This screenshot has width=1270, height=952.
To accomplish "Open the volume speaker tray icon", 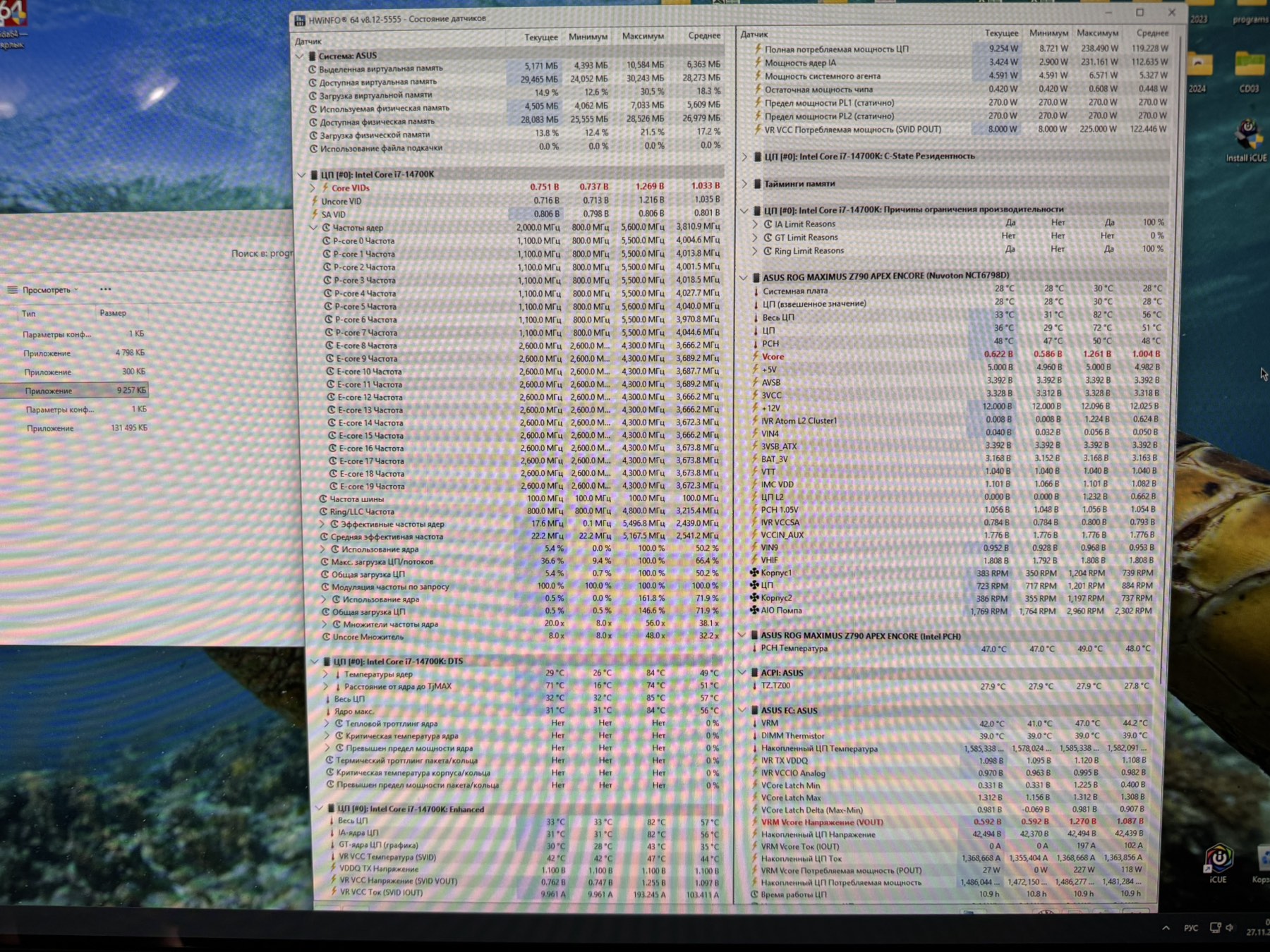I will [1230, 927].
